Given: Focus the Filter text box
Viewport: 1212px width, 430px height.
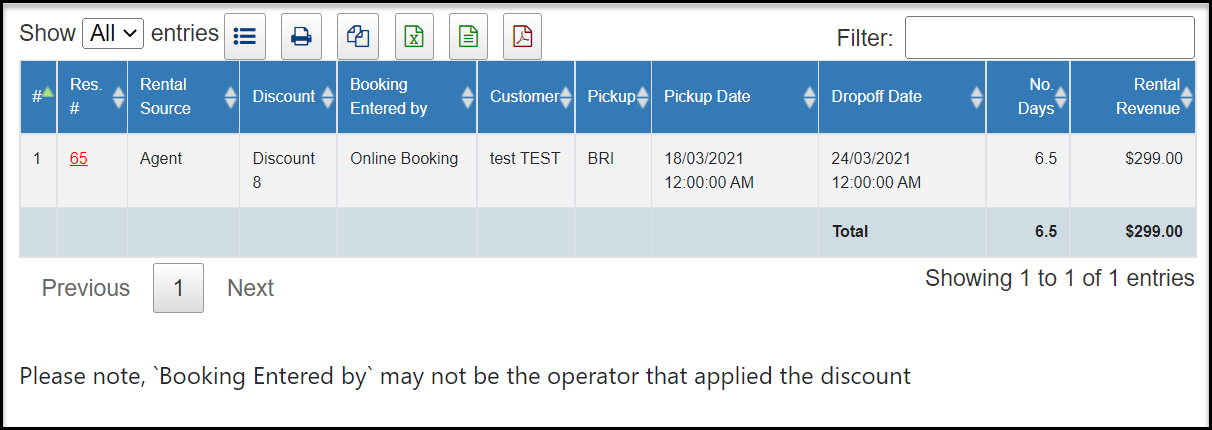Looking at the screenshot, I should (x=1050, y=37).
